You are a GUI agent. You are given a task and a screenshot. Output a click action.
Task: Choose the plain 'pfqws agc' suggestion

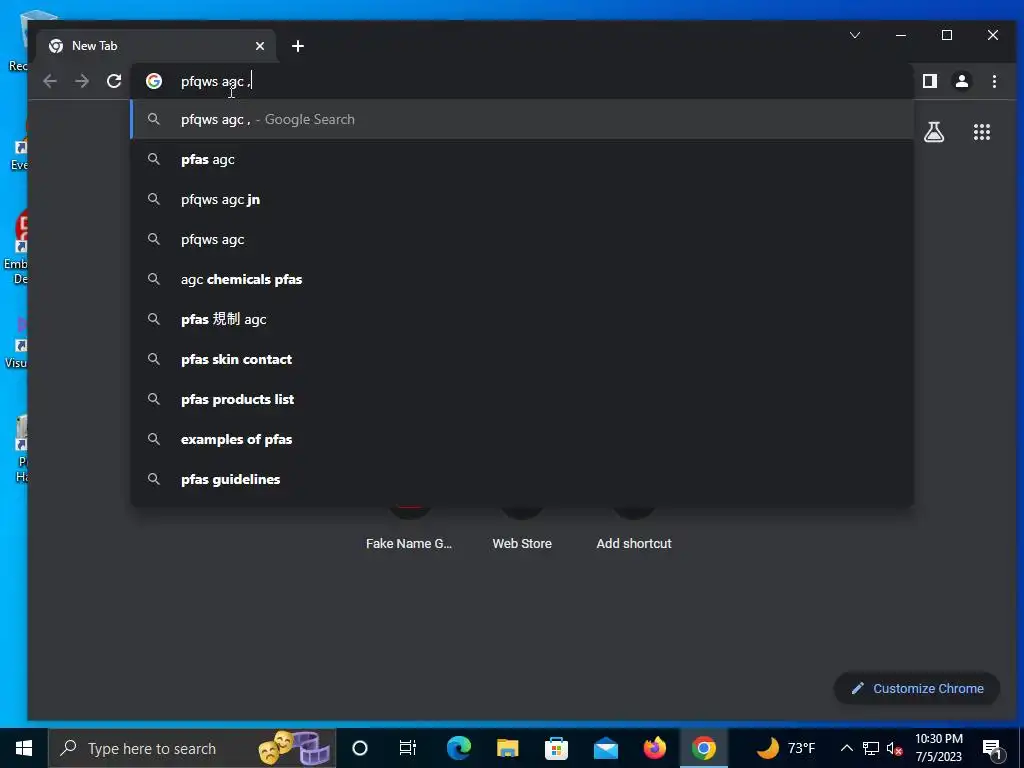522,240
